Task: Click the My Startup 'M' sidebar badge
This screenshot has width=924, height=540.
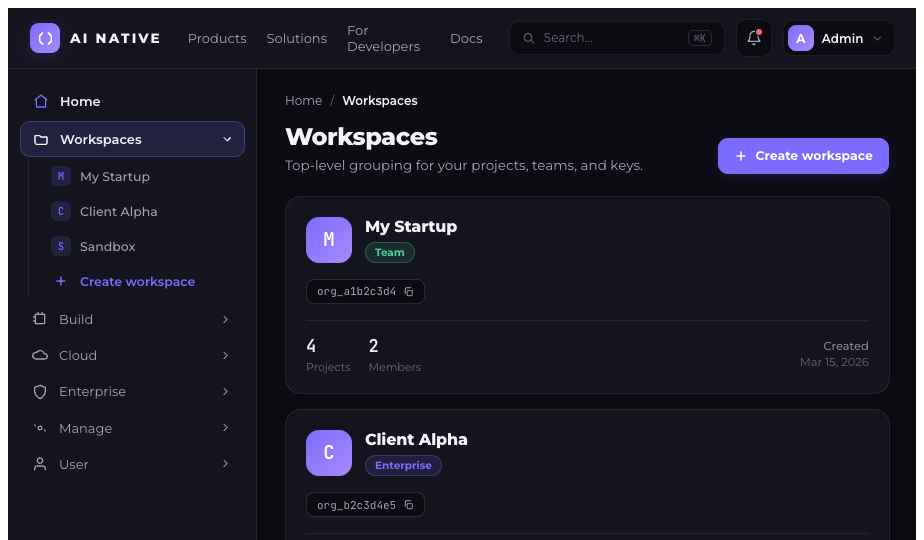Action: click(x=61, y=176)
